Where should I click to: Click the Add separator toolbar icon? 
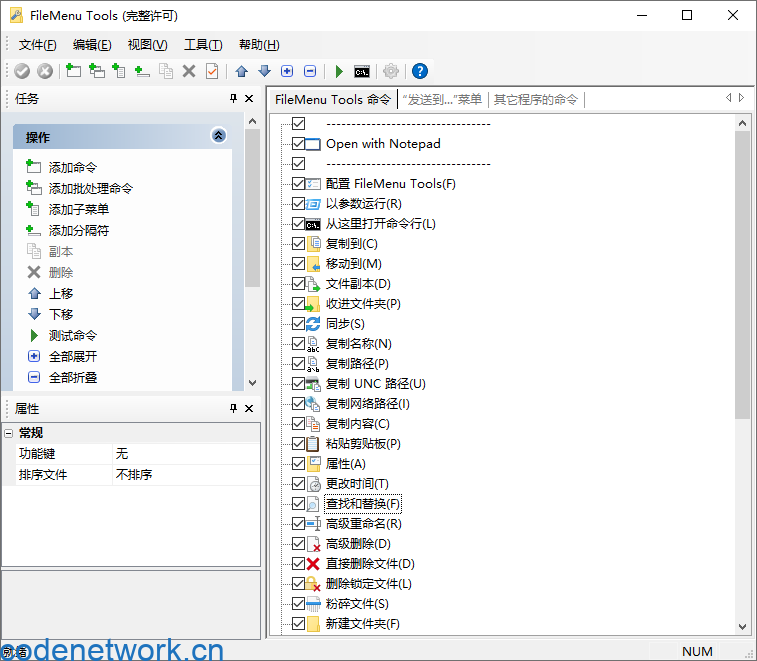pos(142,71)
